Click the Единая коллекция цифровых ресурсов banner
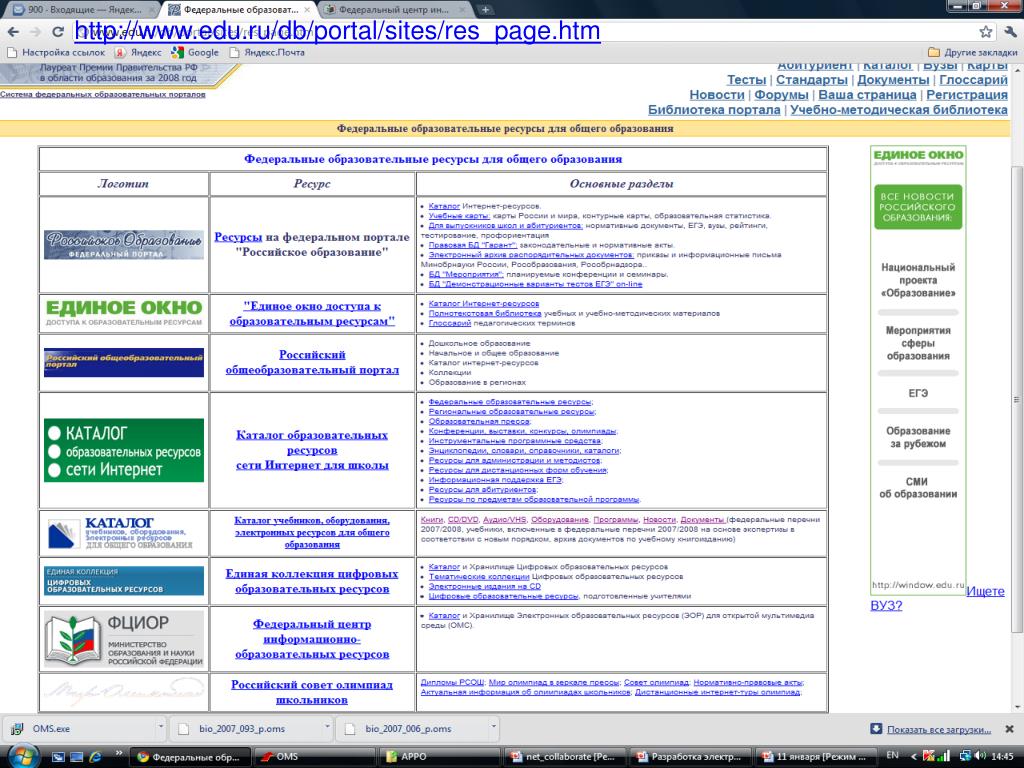1024x768 pixels. click(123, 581)
